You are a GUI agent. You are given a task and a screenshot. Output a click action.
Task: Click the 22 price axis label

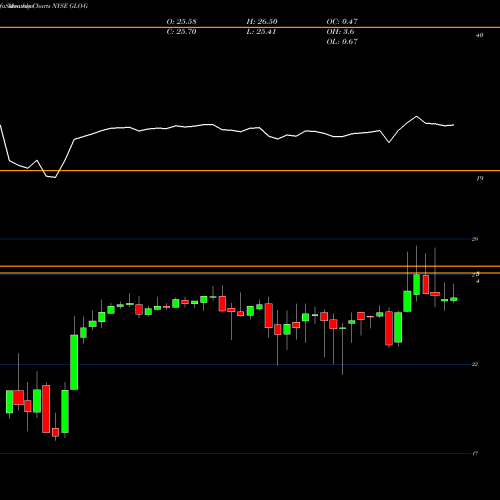(x=475, y=364)
